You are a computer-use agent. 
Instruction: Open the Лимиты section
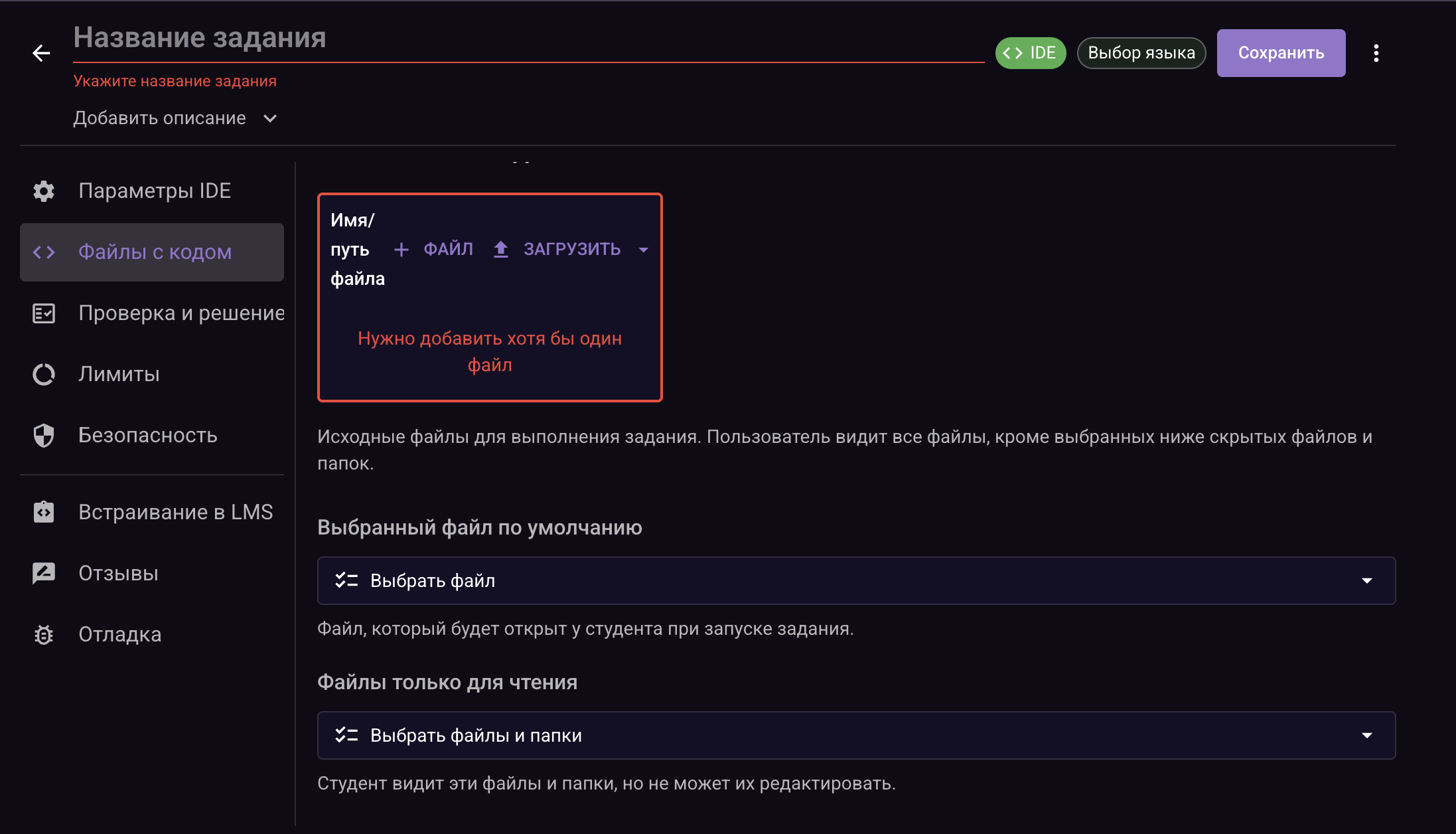(152, 375)
